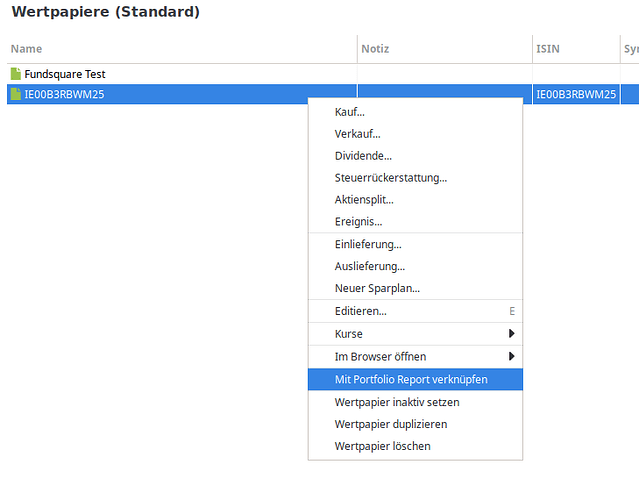Click the Ereignis... menu item
The height and width of the screenshot is (500, 639).
pyautogui.click(x=358, y=222)
